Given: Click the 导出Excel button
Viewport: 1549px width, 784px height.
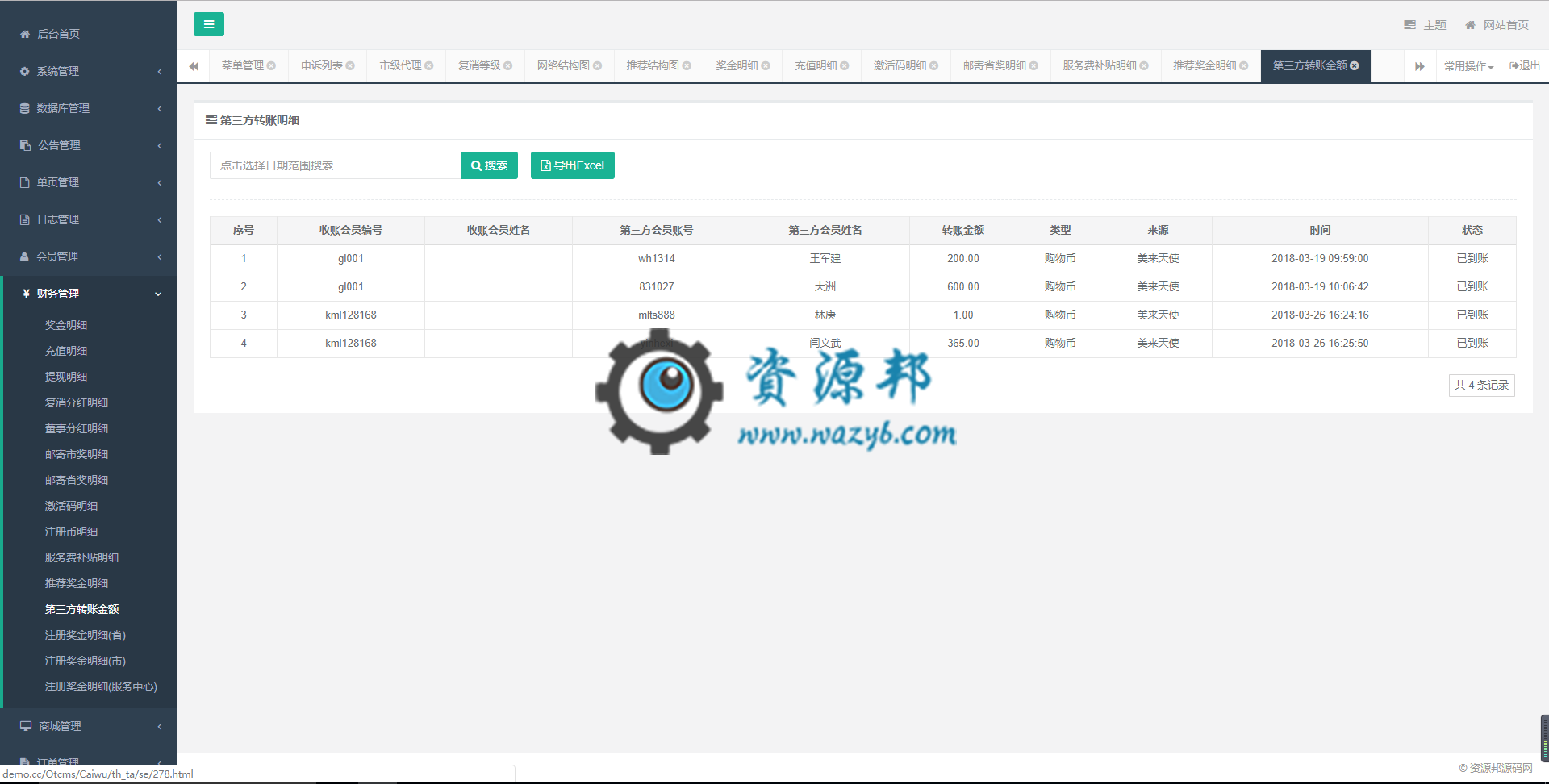Looking at the screenshot, I should 573,165.
